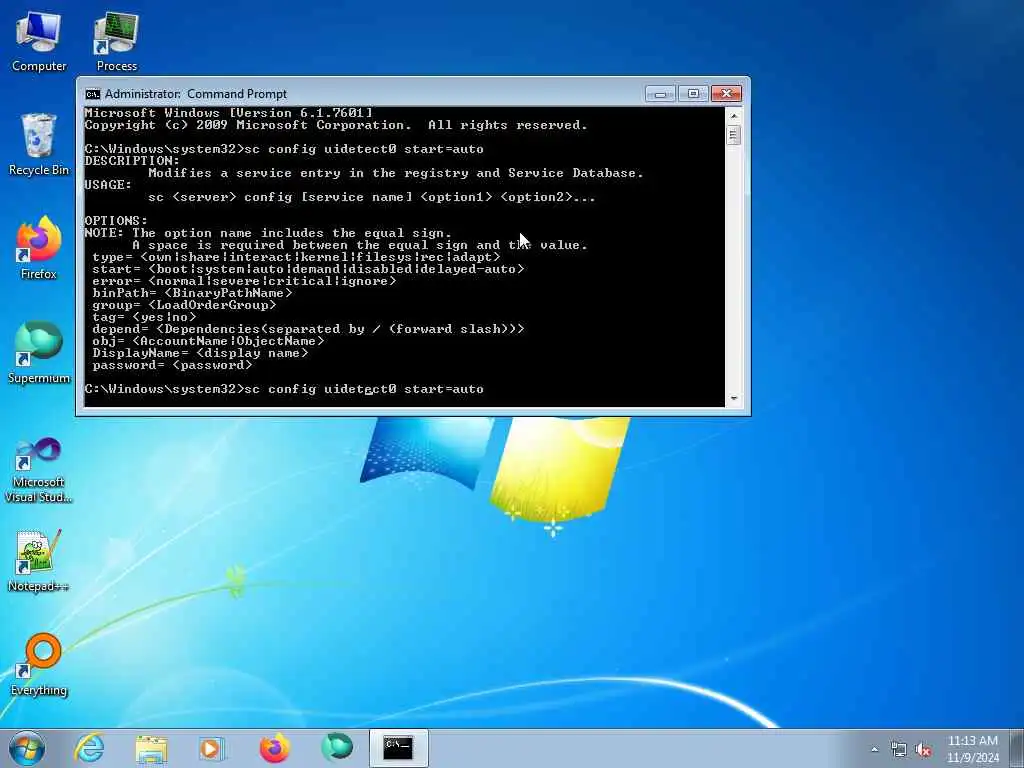Select the Notepad++ desktop shortcut
Viewport: 1024px width, 768px height.
point(39,560)
